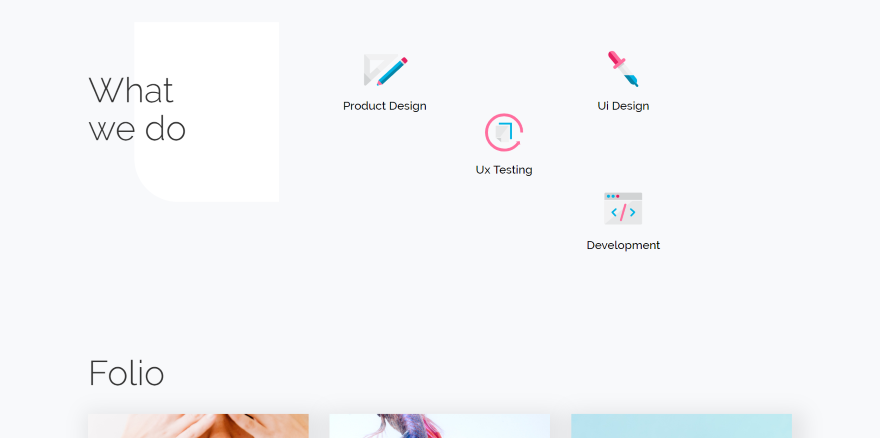Click the gray triangle ruler in Product Design icon
This screenshot has height=438, width=880.
point(374,70)
